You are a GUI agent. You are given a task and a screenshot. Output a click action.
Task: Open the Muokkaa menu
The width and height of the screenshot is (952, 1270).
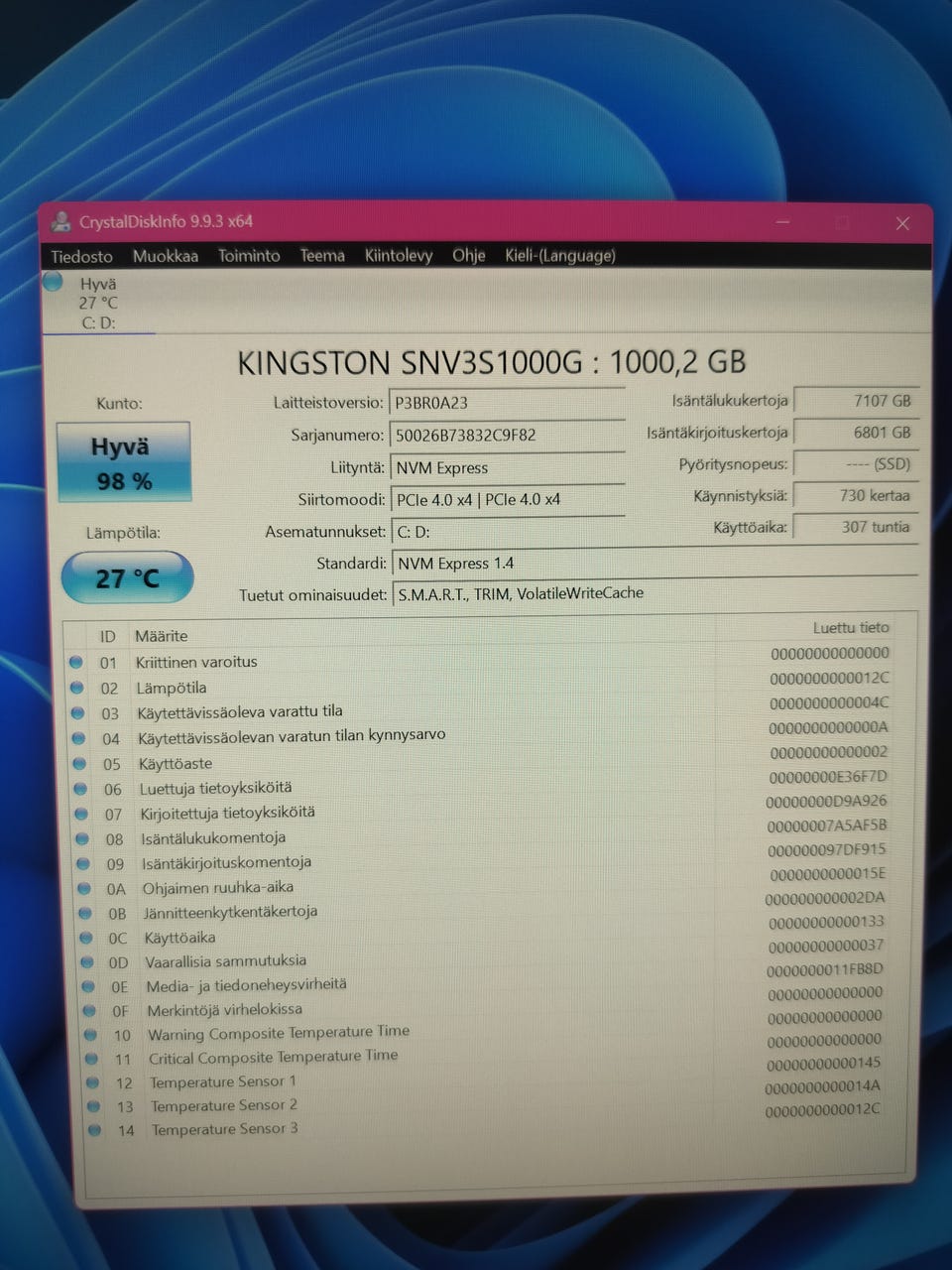[166, 256]
